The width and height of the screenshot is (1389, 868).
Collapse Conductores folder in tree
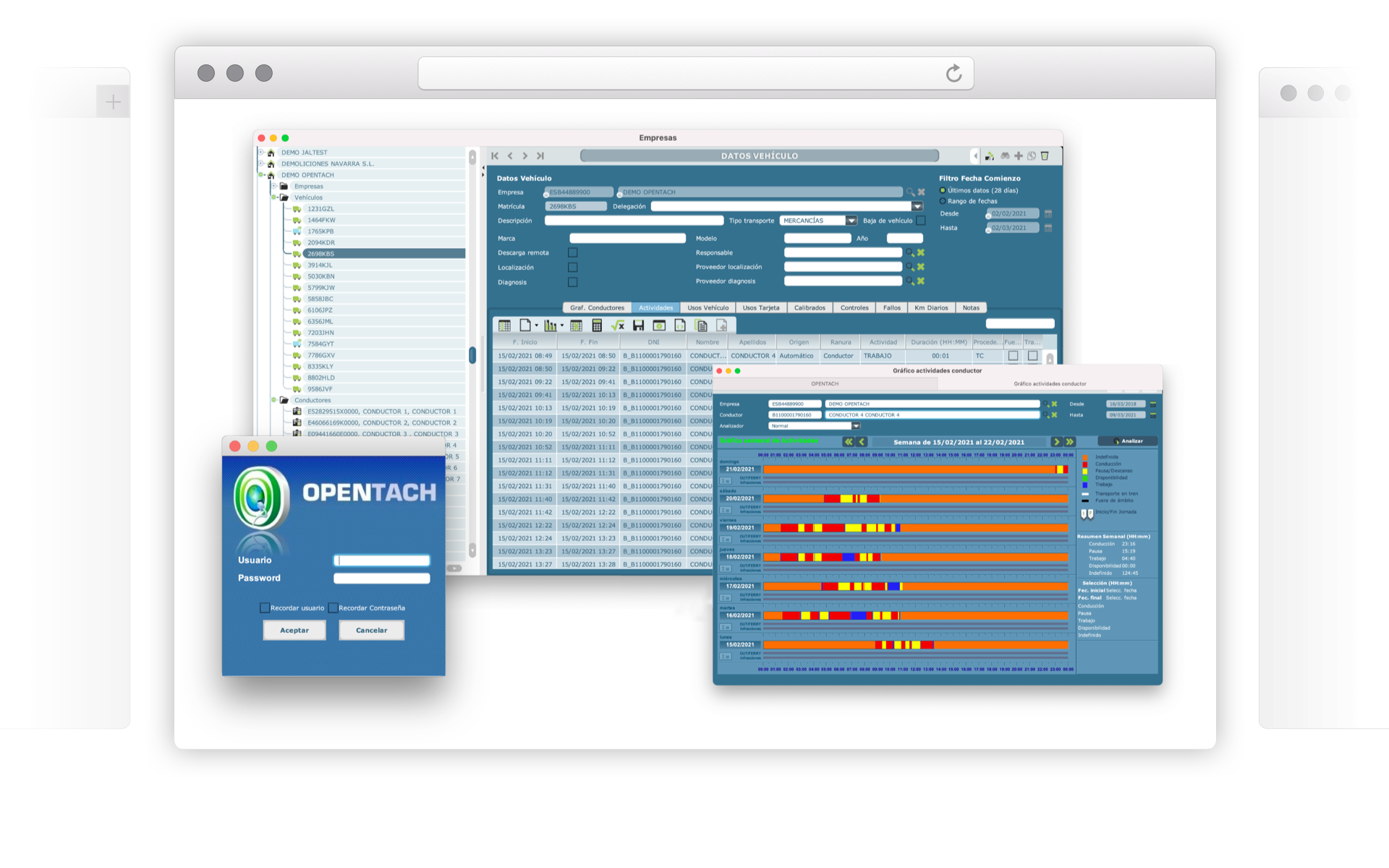274,400
